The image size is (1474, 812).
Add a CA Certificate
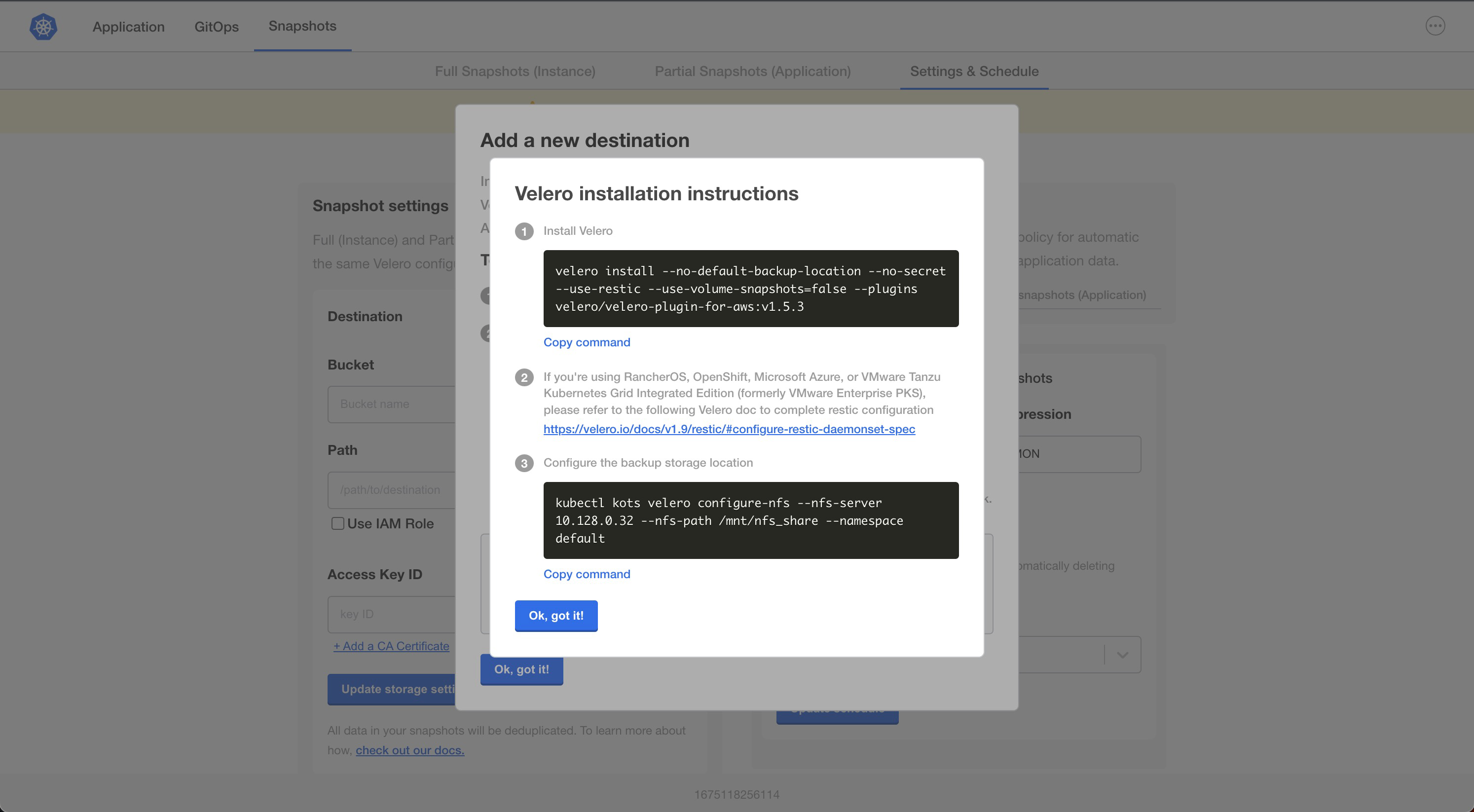[391, 646]
